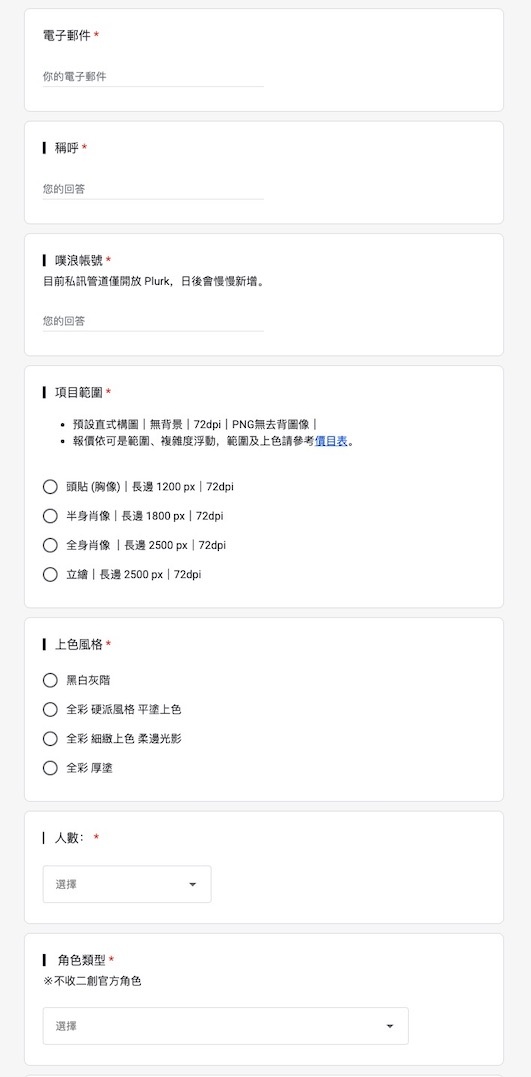The height and width of the screenshot is (1077, 531).
Task: Click the 噗浪帳號 answer text field
Action: coord(152,321)
